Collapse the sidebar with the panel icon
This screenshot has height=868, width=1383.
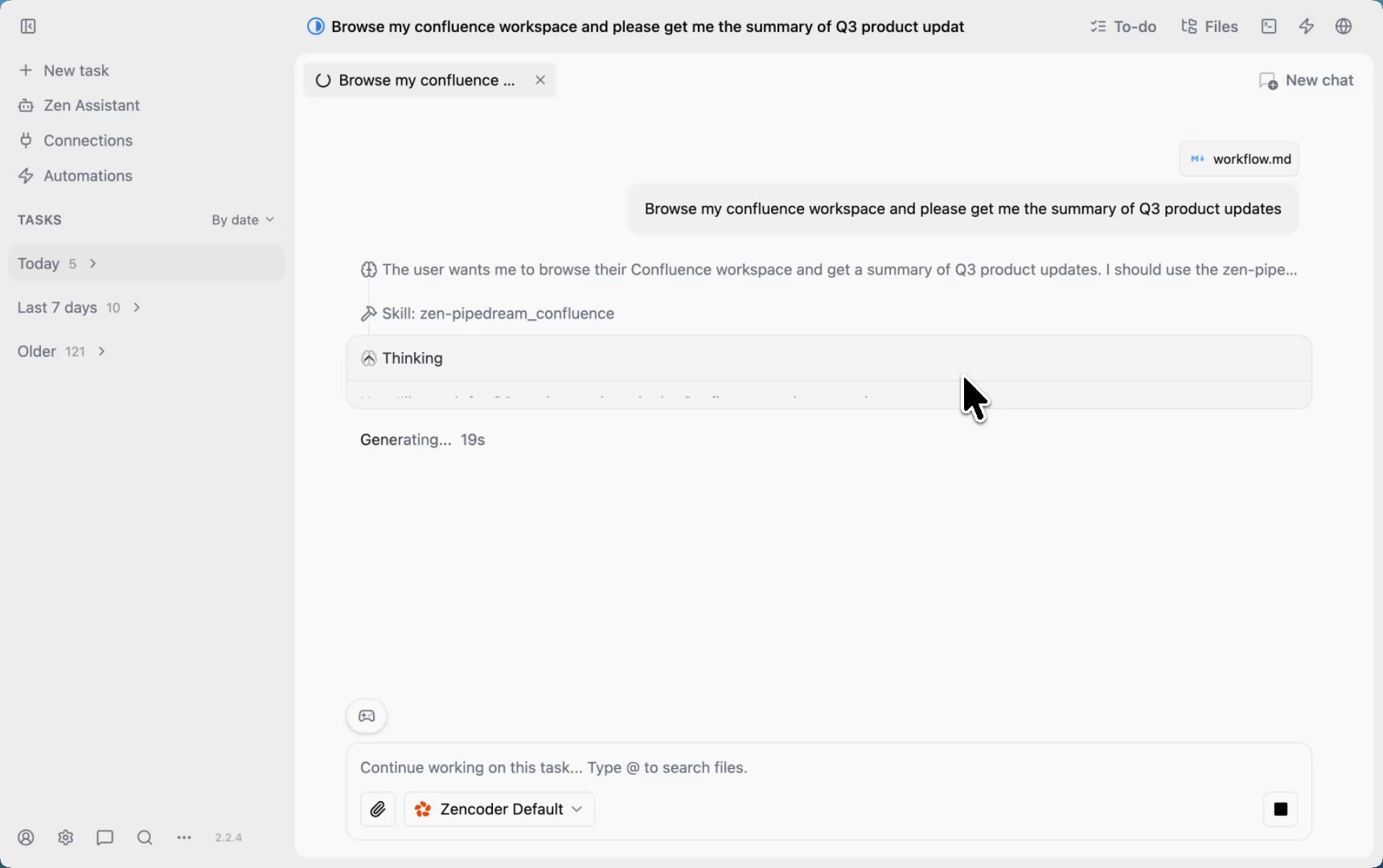click(x=28, y=27)
